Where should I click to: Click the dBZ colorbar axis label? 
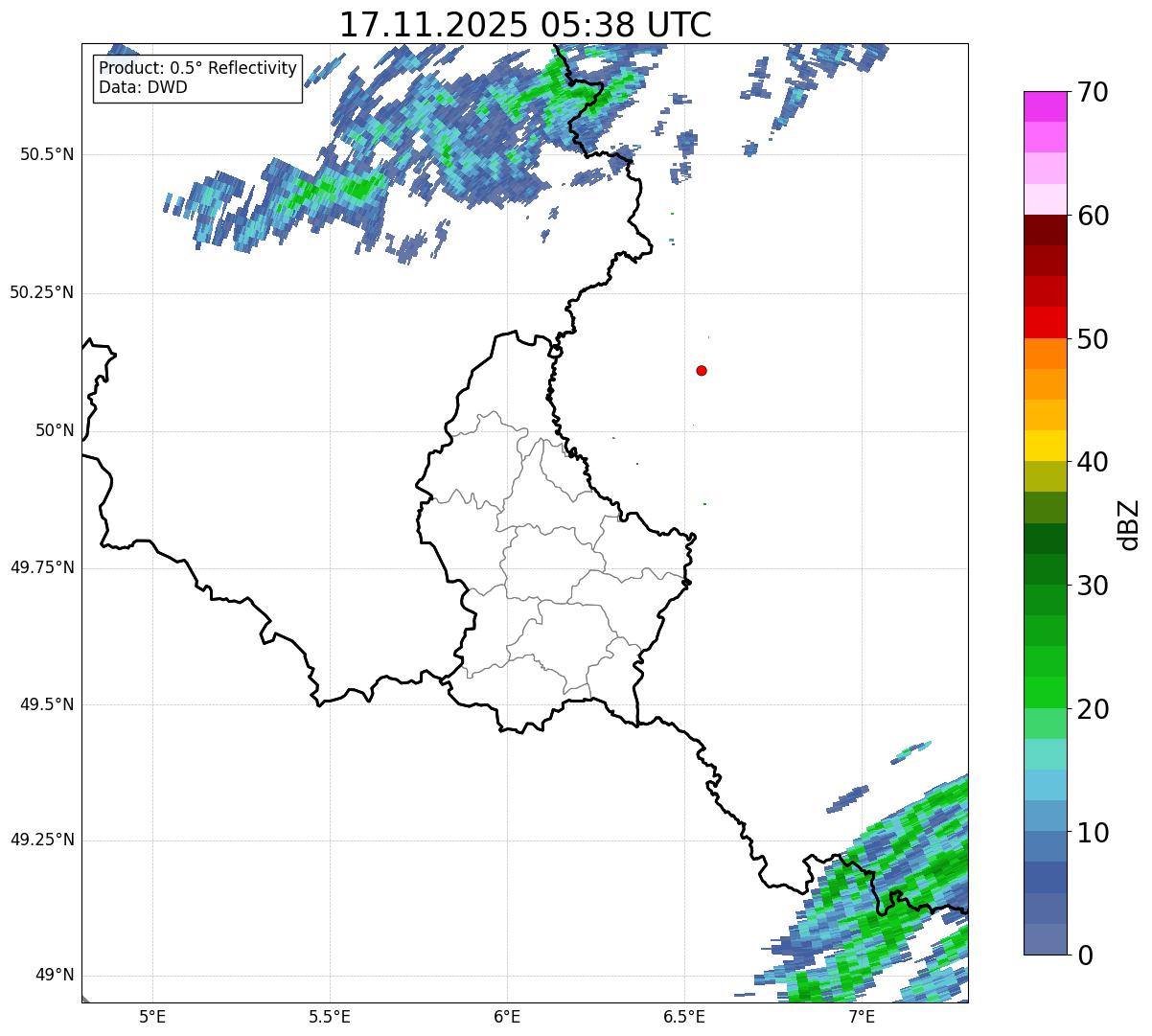(1129, 524)
